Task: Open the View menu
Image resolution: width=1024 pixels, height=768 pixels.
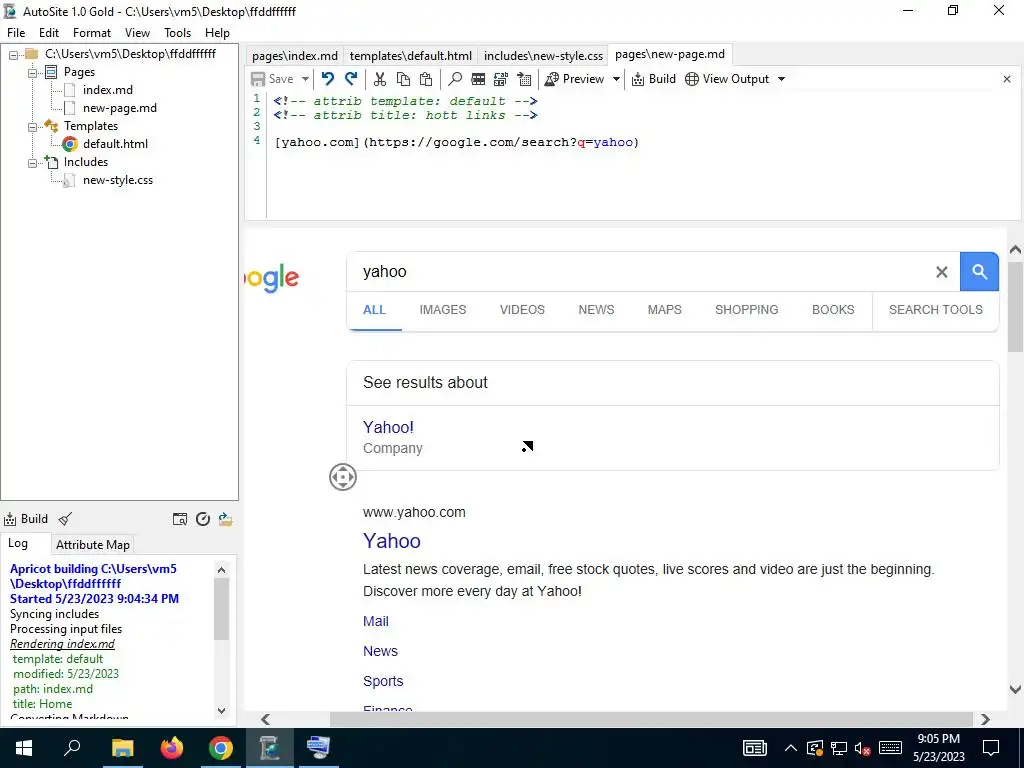Action: pyautogui.click(x=137, y=33)
